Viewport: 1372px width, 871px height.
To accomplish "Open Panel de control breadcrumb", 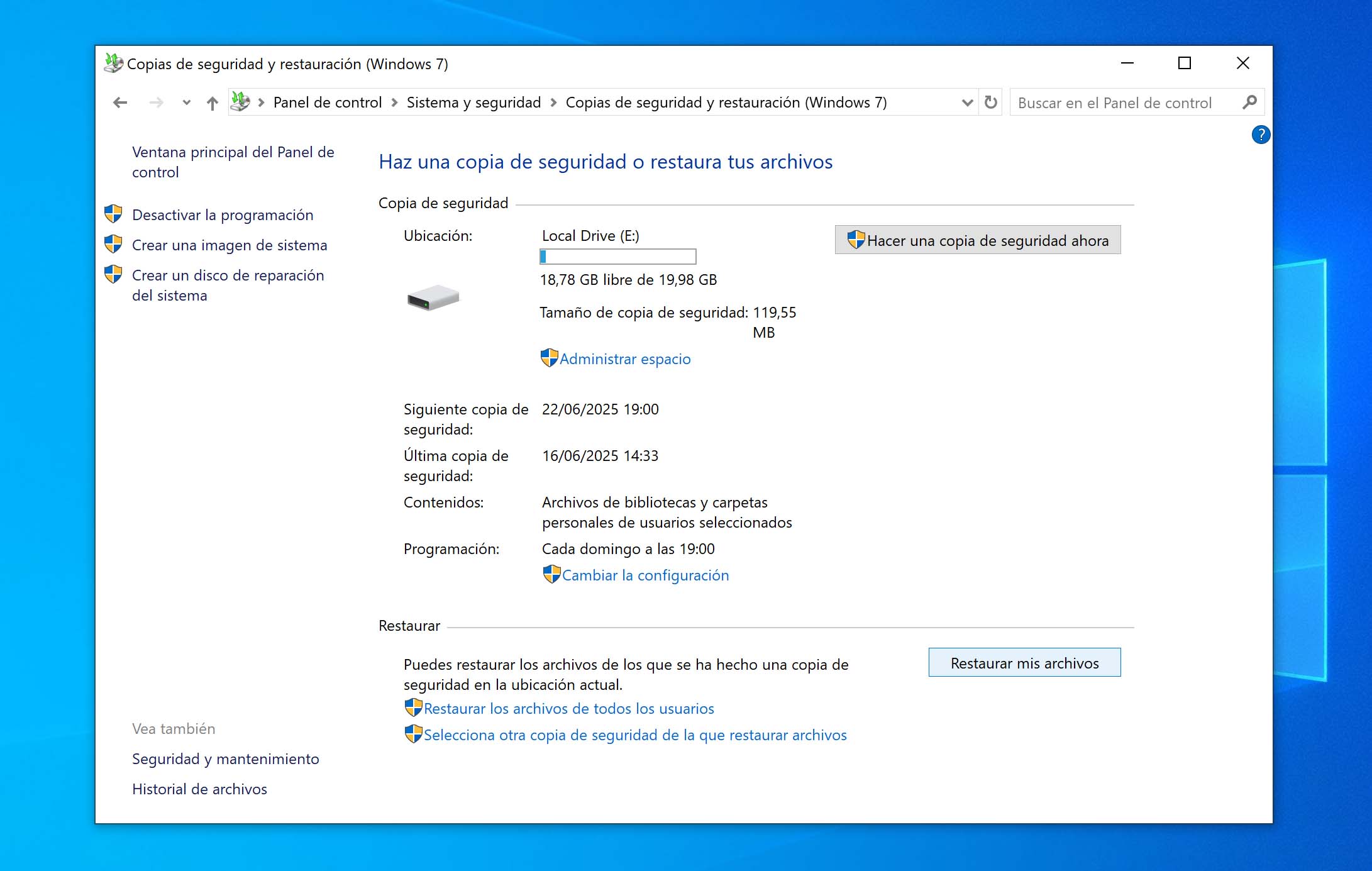I will click(x=328, y=103).
